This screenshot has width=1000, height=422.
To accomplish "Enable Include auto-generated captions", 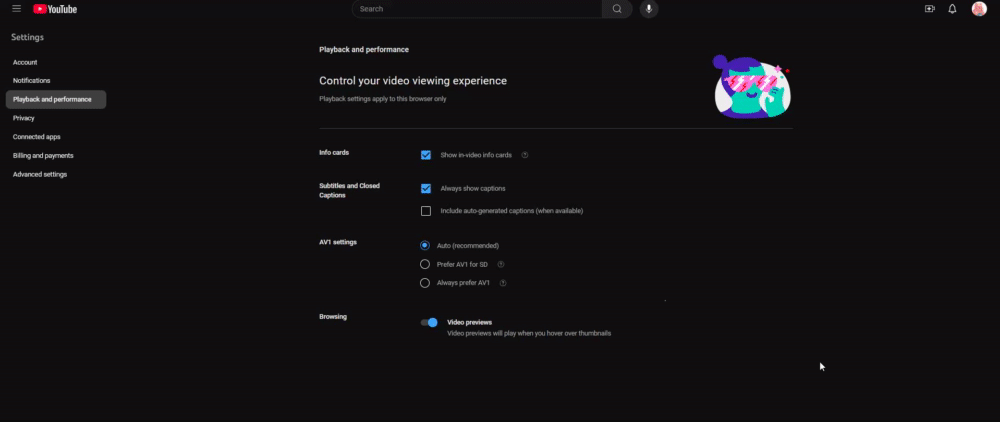I will [426, 211].
